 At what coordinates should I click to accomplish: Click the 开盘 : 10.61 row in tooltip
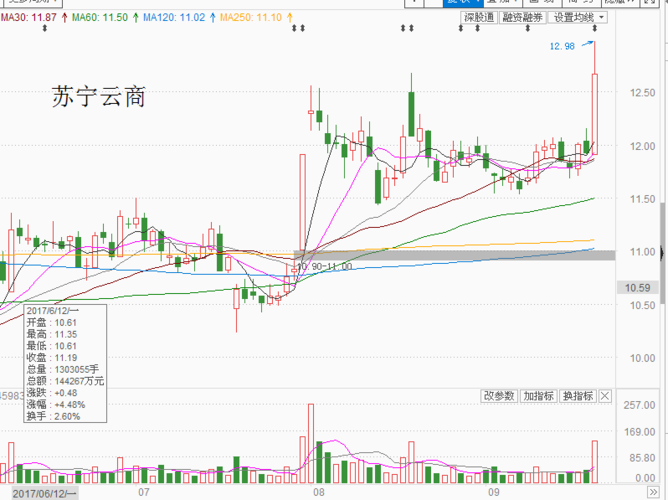pyautogui.click(x=52, y=322)
